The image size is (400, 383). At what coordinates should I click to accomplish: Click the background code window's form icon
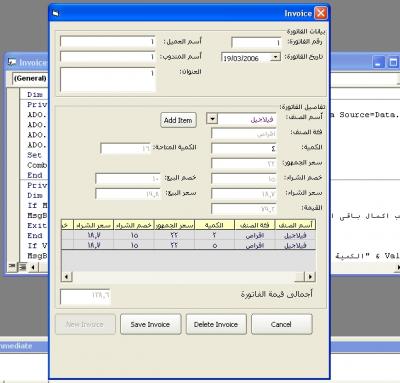pyautogui.click(x=12, y=62)
